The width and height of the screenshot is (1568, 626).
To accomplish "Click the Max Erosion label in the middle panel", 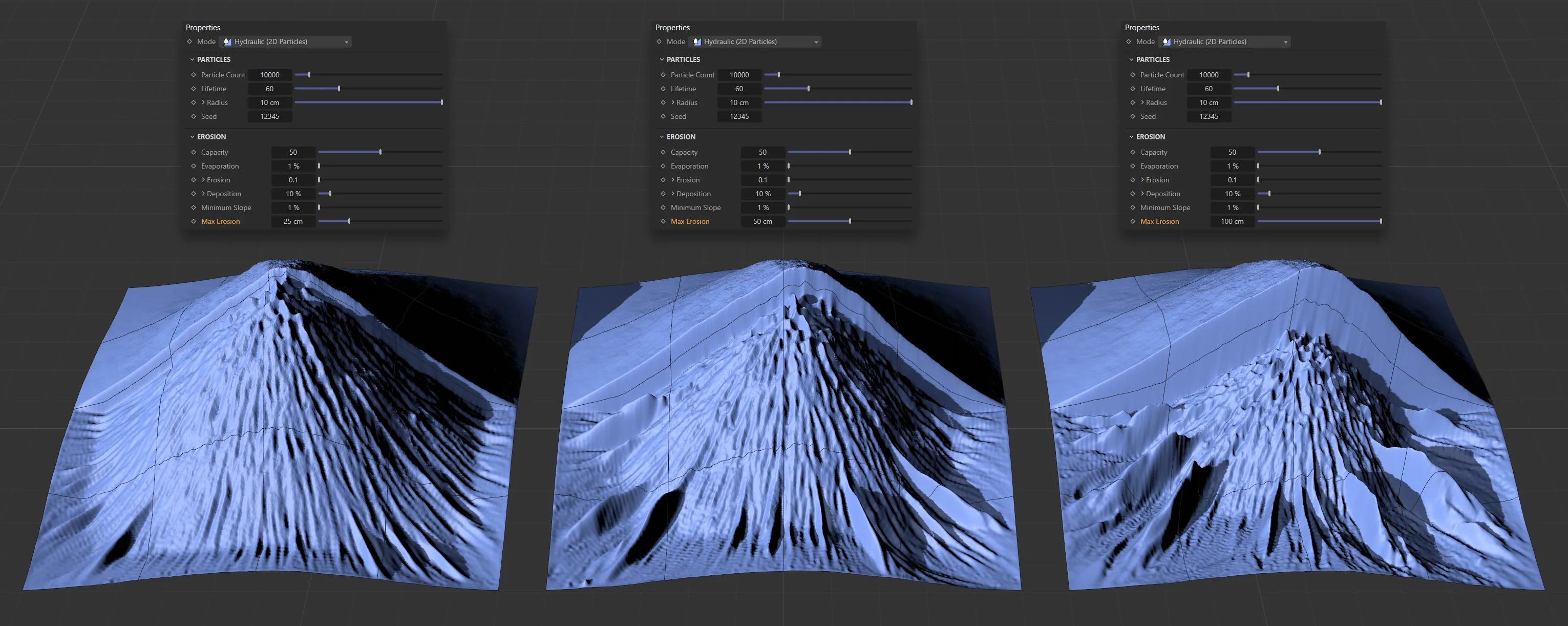I will click(690, 221).
